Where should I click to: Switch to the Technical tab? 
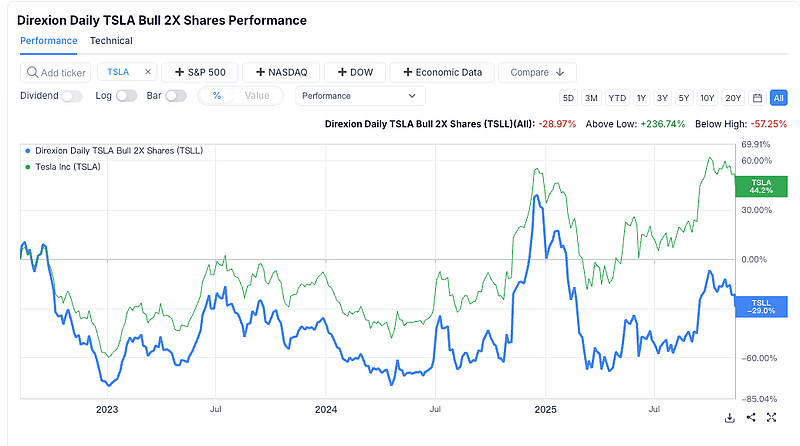click(x=111, y=41)
